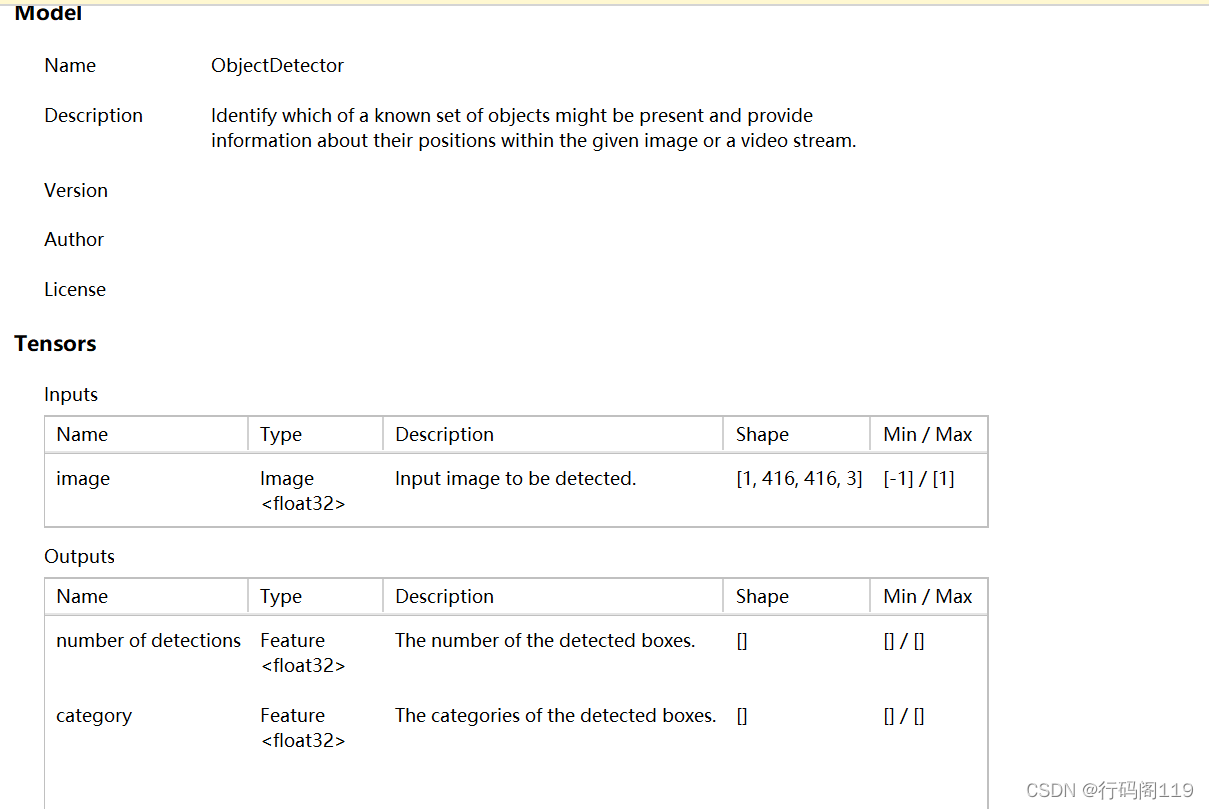Image resolution: width=1209 pixels, height=809 pixels.
Task: Click the 'Description' label under Model section
Action: [x=93, y=116]
